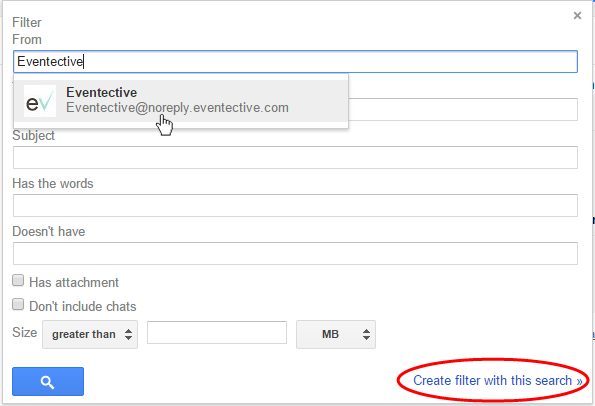Image resolution: width=595 pixels, height=406 pixels.
Task: Click the Subject field label
Action: [33, 136]
